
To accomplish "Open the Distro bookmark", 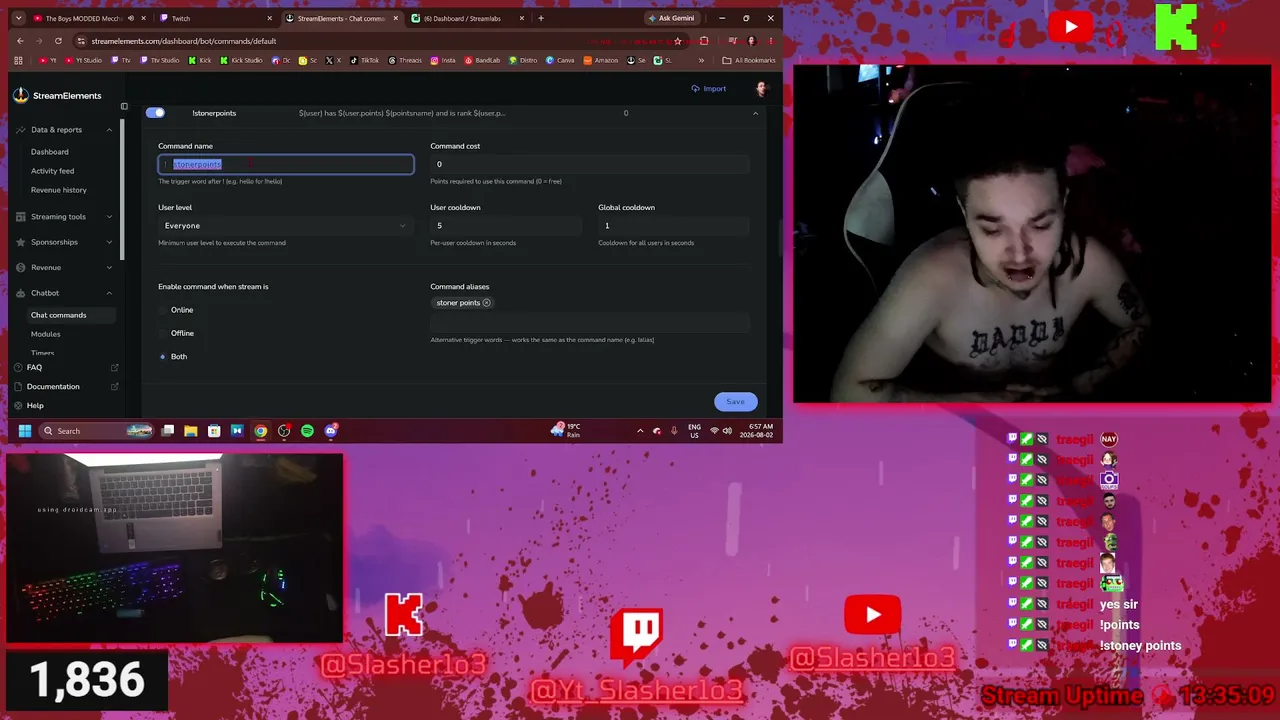I will [523, 60].
